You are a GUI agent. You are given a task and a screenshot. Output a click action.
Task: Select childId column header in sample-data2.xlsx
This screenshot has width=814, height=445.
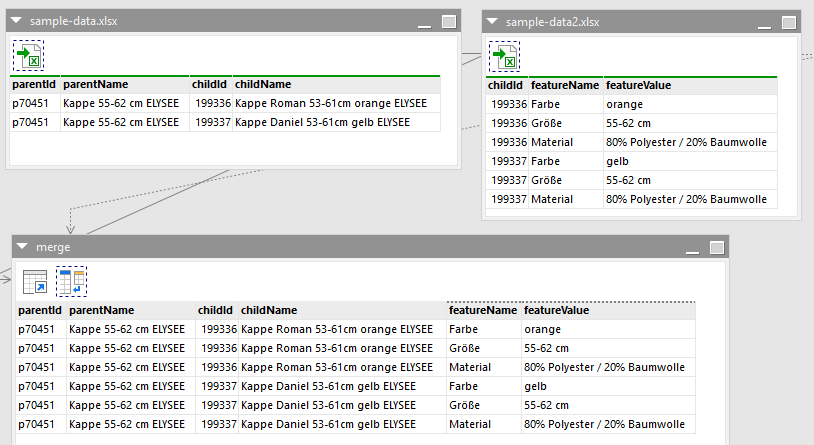507,86
